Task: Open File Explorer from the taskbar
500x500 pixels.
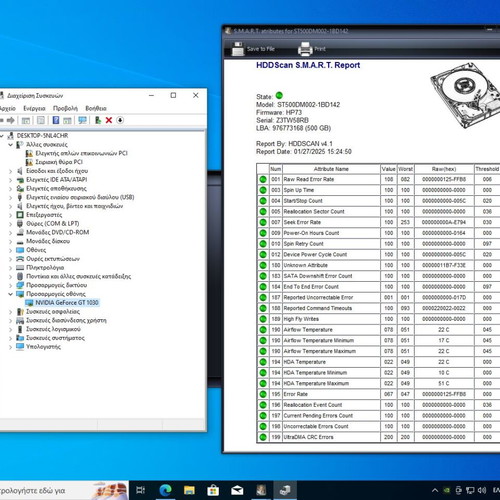Action: point(189,490)
